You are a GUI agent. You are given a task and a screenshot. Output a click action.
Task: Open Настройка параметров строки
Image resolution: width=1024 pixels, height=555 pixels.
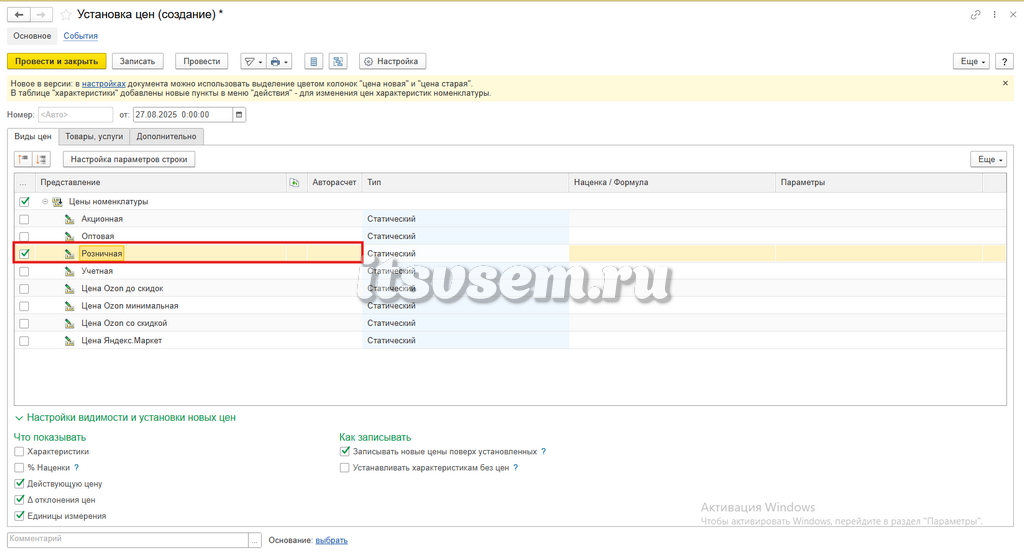(129, 159)
